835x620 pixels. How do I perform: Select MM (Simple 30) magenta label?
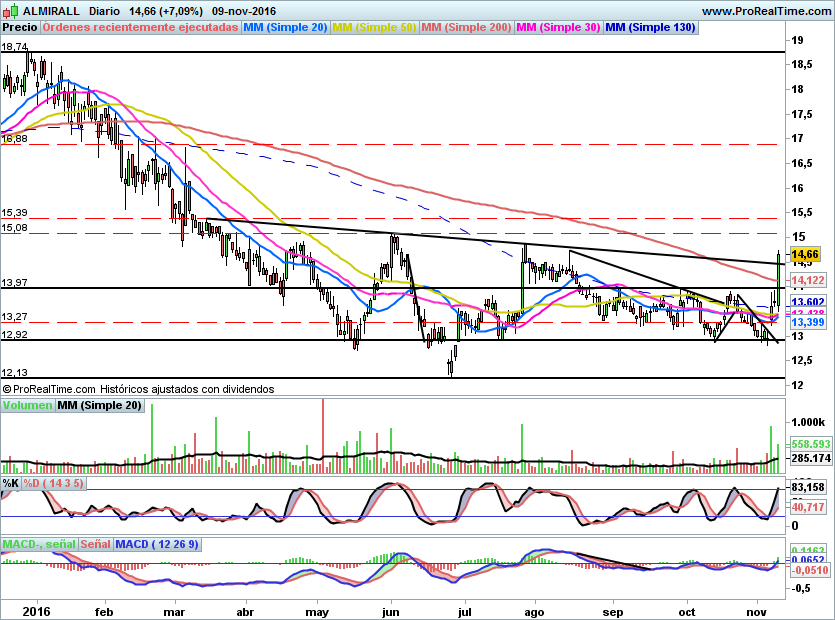pos(558,27)
